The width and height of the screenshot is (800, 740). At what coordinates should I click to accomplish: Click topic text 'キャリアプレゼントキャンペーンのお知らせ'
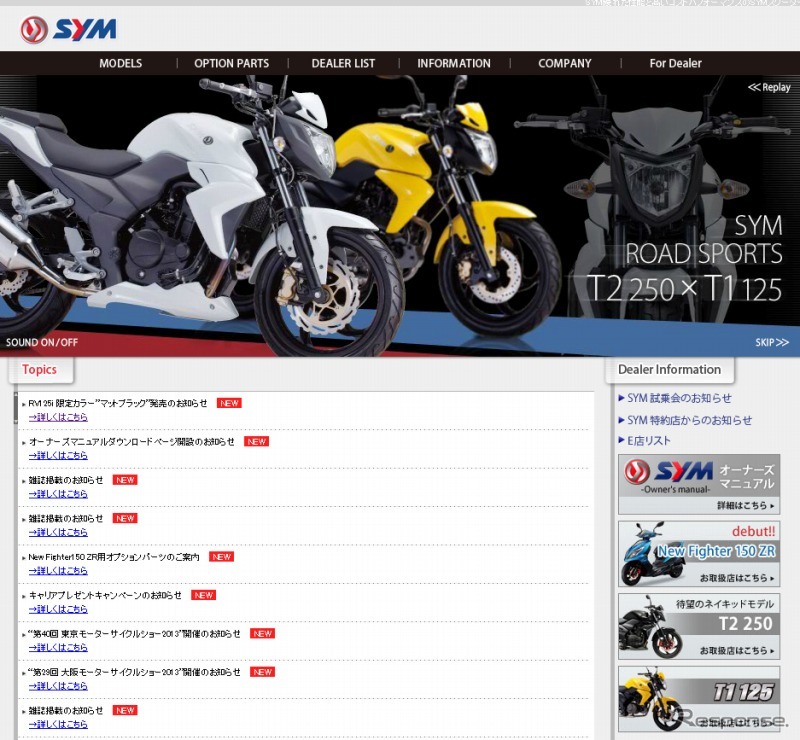(105, 595)
